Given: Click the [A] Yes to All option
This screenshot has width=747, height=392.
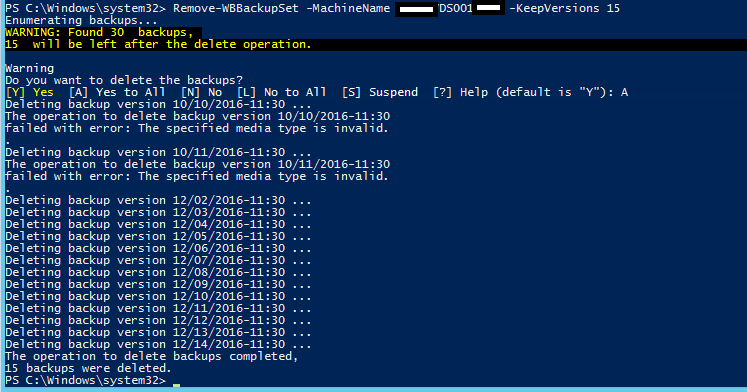Looking at the screenshot, I should click(x=117, y=92).
